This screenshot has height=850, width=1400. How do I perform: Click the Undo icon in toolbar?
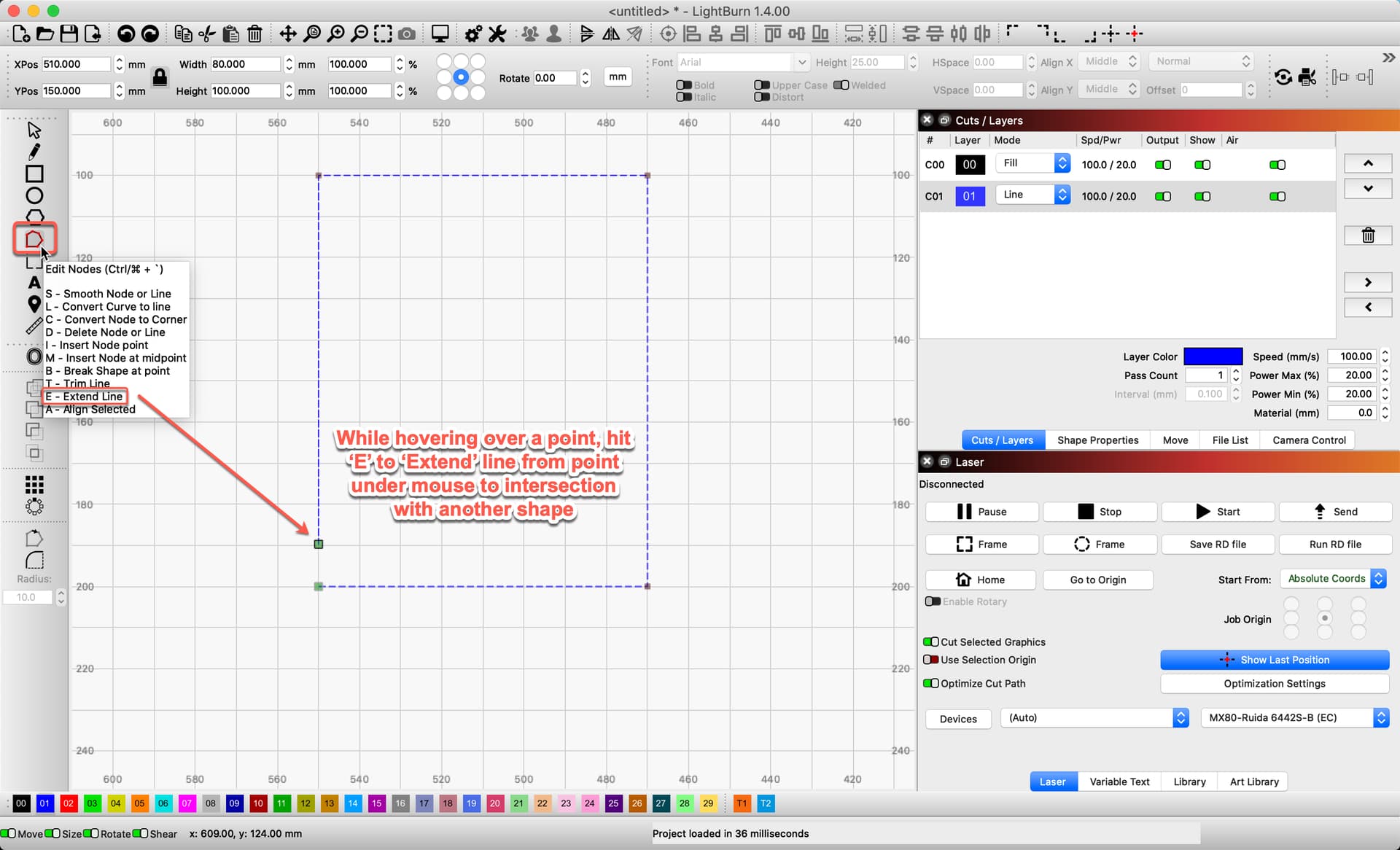(x=125, y=34)
